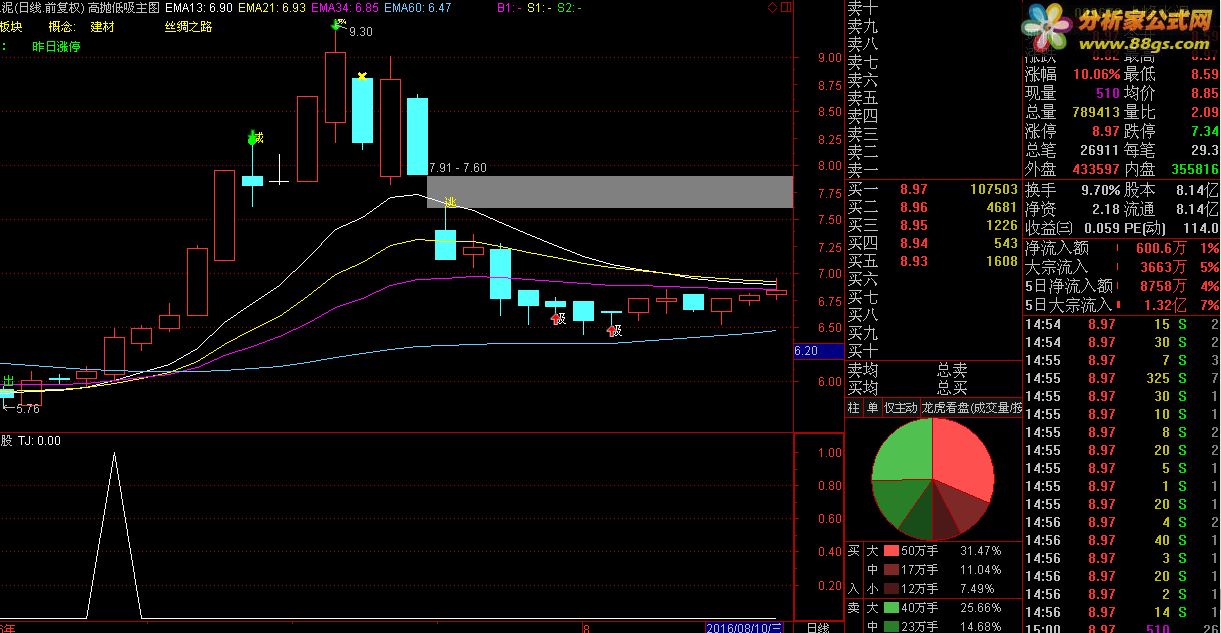
Task: Click the 25.66% large-sell percentage
Action: click(x=980, y=608)
